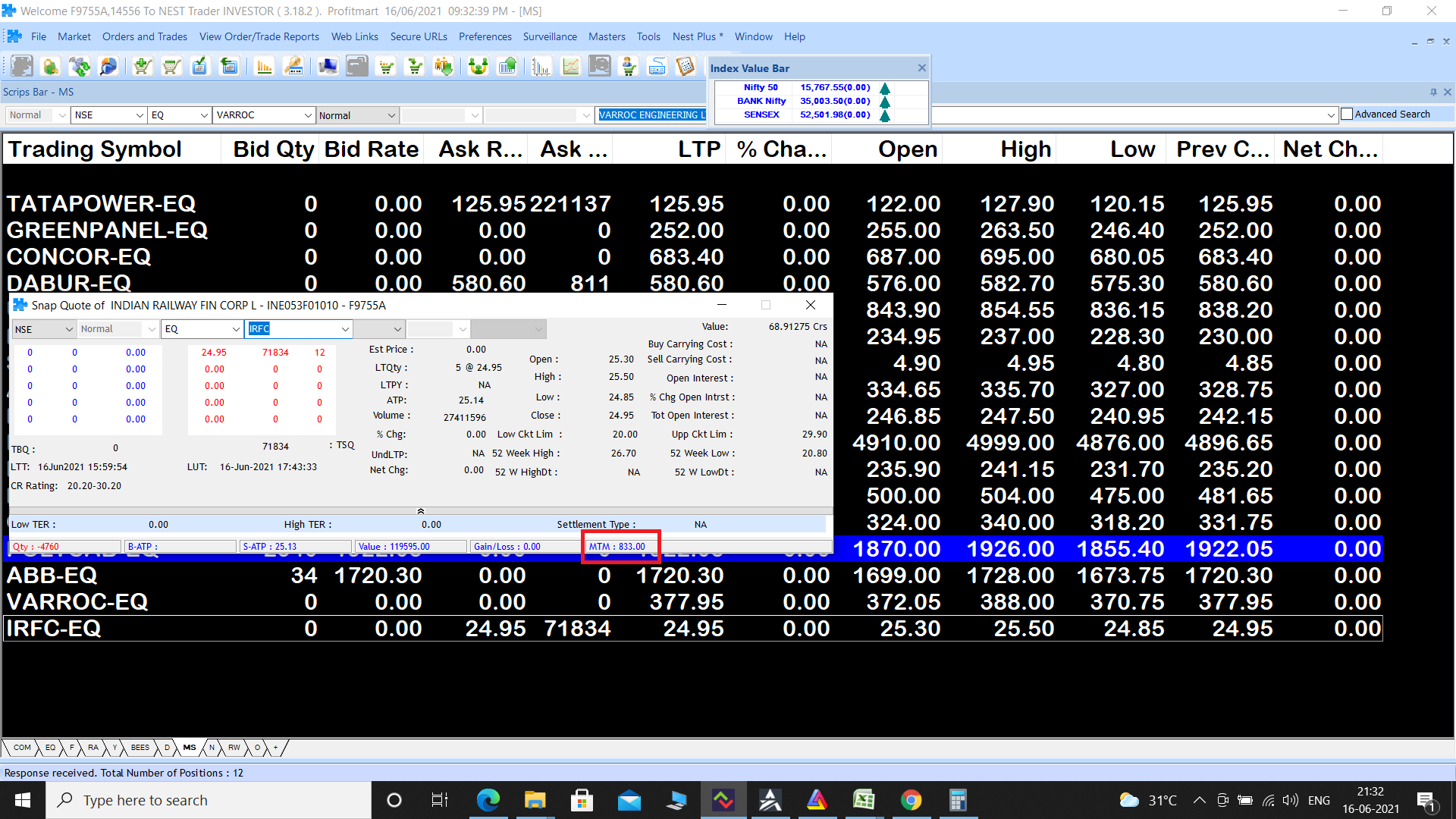Open Snap Quote EQ series dropdown
1456x819 pixels.
coord(236,329)
